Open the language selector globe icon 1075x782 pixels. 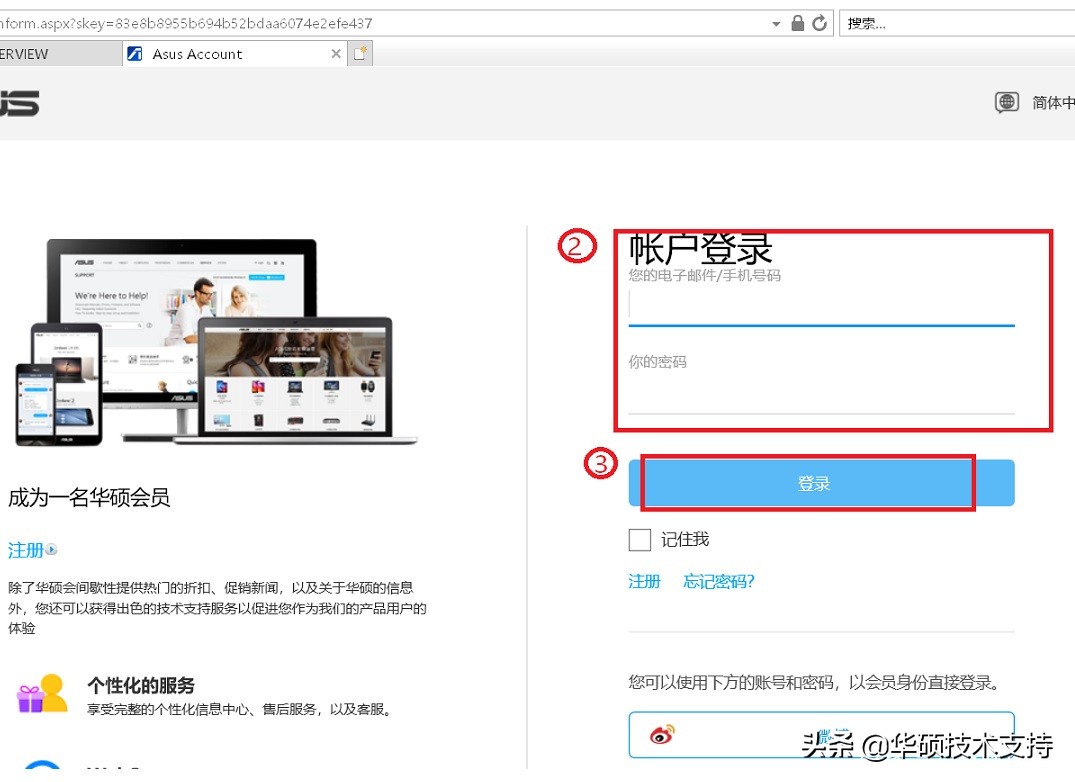tap(1006, 102)
